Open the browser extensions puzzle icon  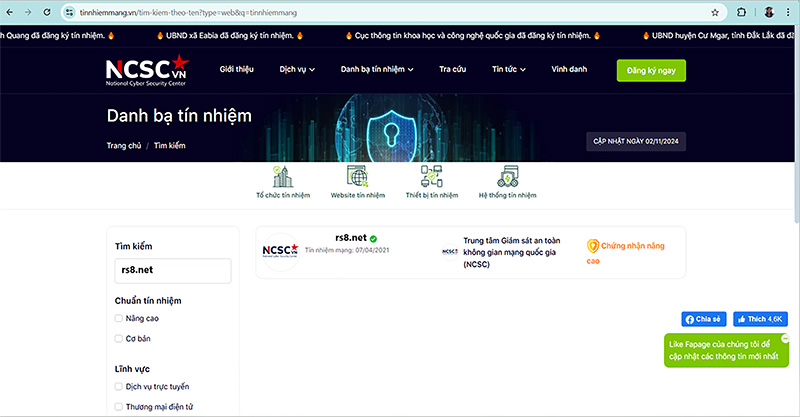[742, 12]
